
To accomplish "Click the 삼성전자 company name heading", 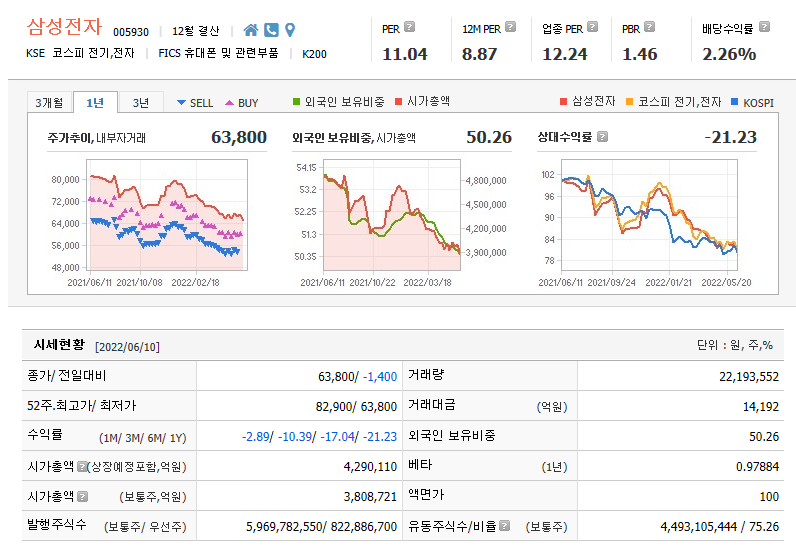I will pos(64,26).
